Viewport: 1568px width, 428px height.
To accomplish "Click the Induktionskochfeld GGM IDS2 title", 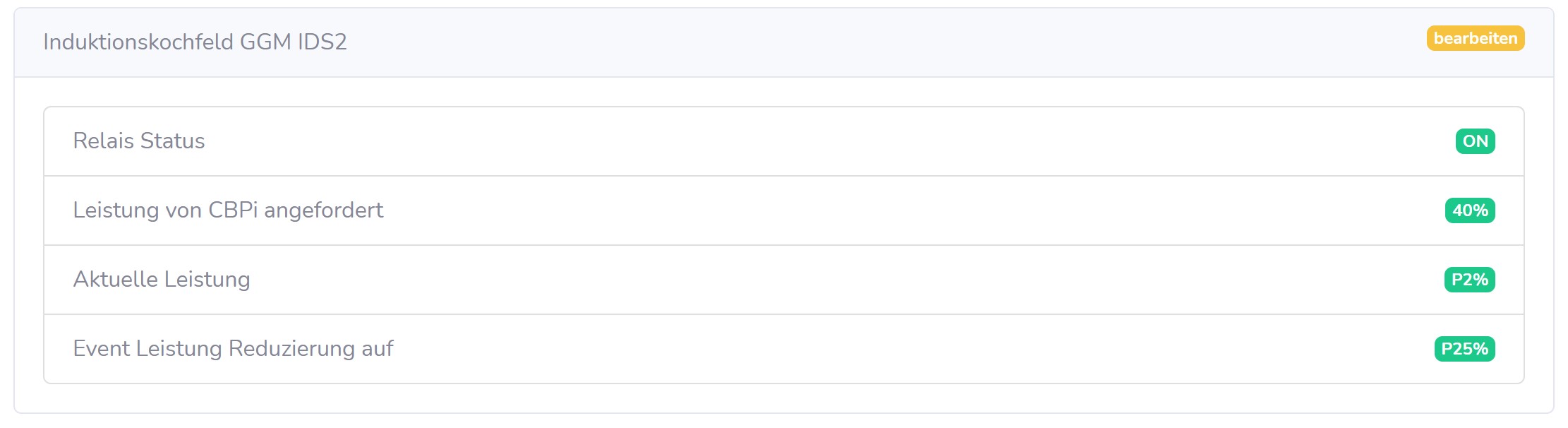I will (x=195, y=42).
